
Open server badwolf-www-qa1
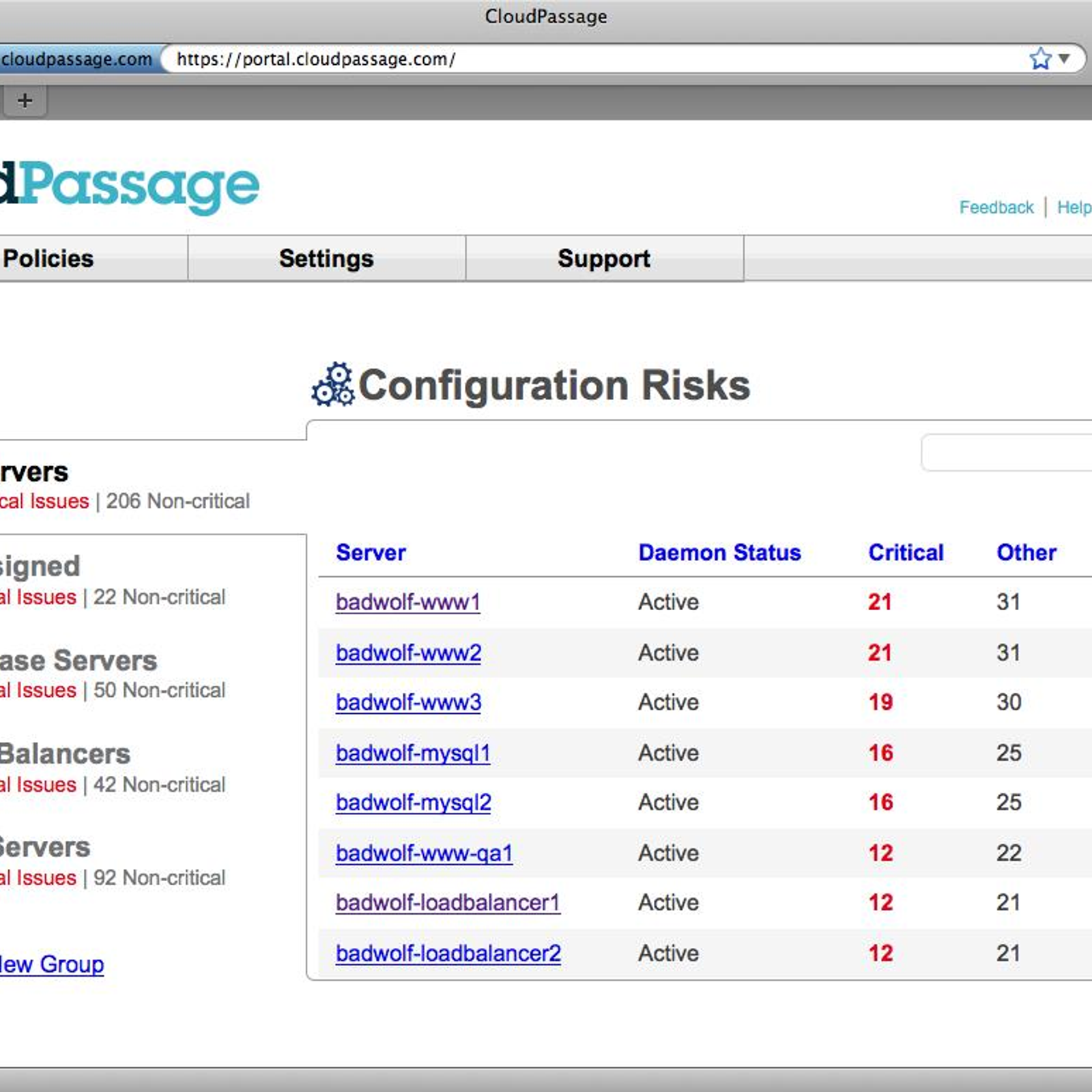424,853
